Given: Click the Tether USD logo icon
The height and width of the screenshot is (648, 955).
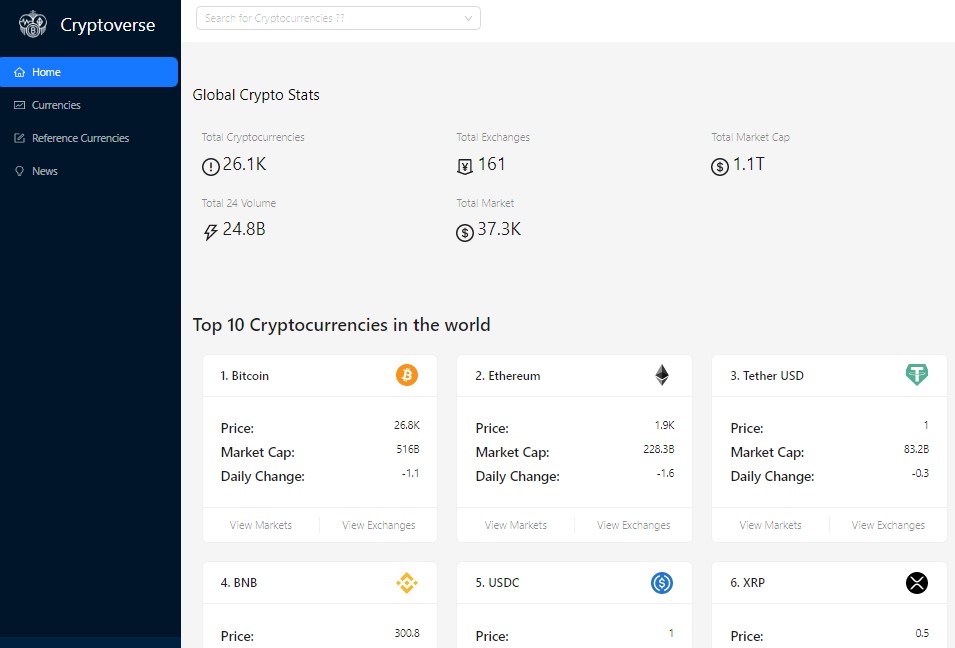Looking at the screenshot, I should point(916,375).
